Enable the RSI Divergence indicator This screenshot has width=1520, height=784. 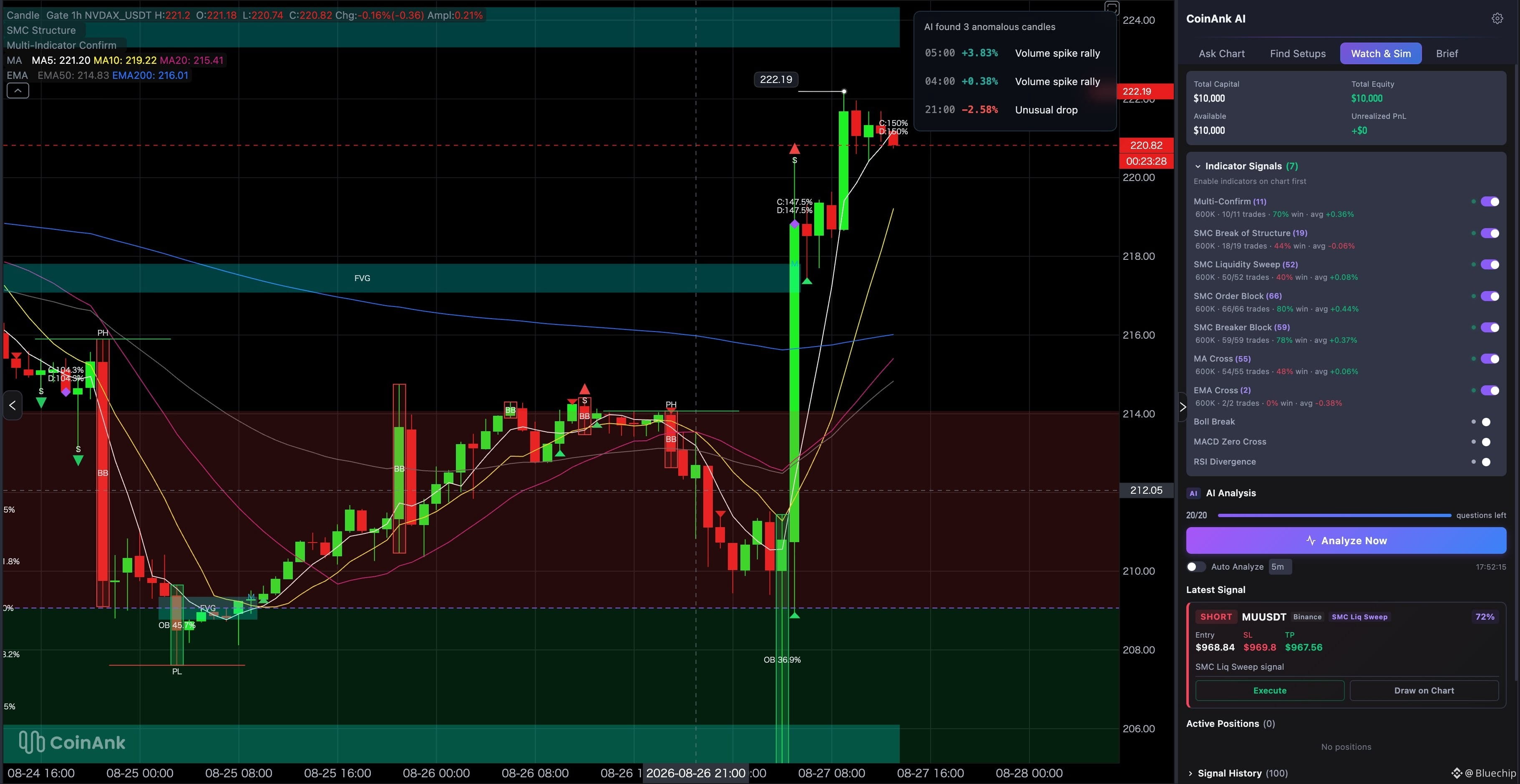[1486, 462]
